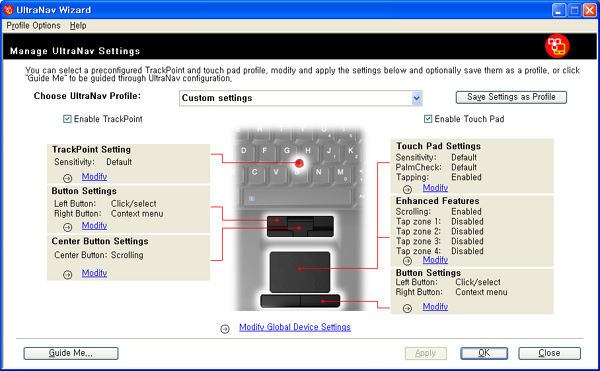Open the Help menu
The image size is (600, 371).
[x=78, y=26]
